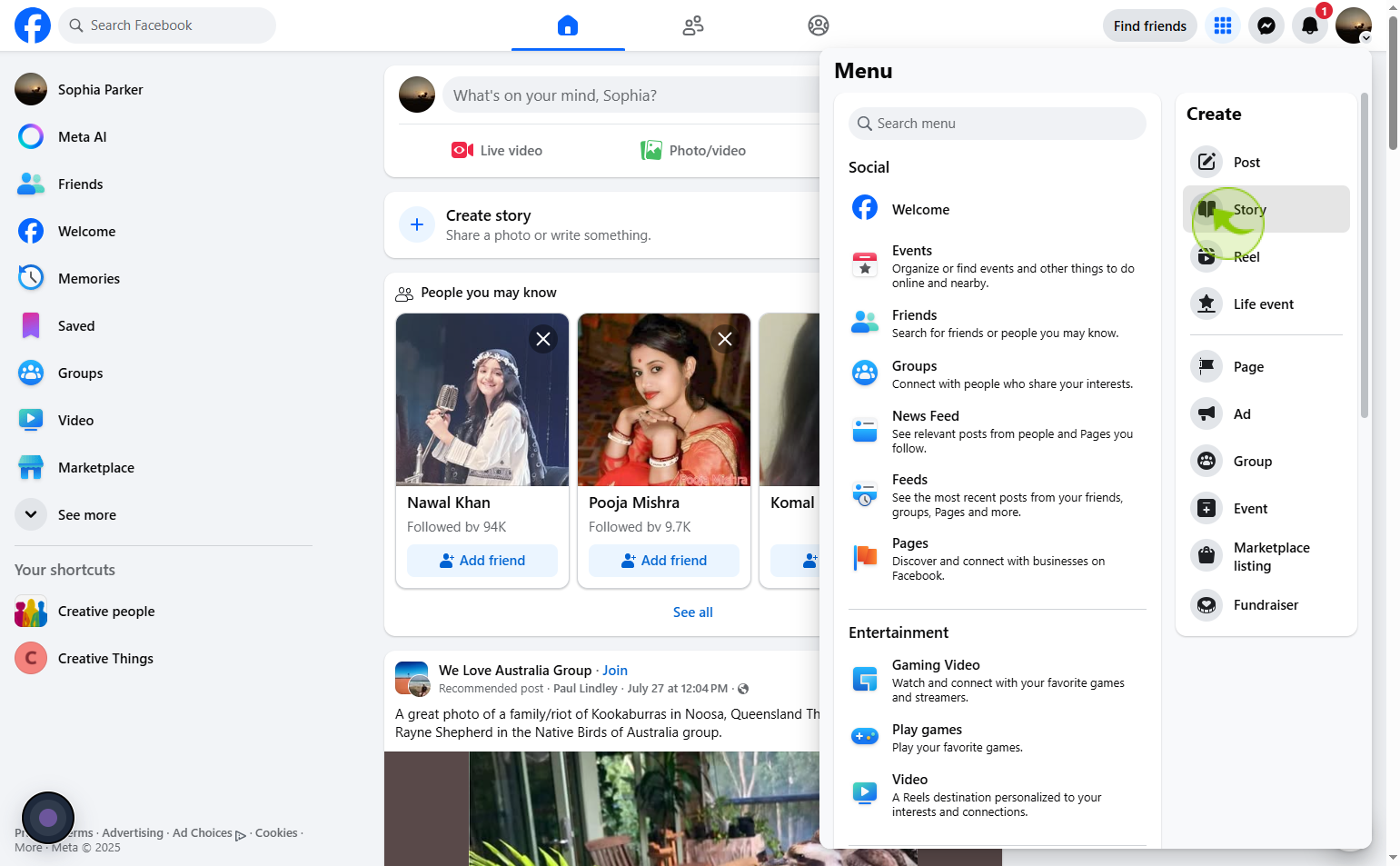1400x866 pixels.
Task: Create a Group from Create panel
Action: coord(1266,461)
